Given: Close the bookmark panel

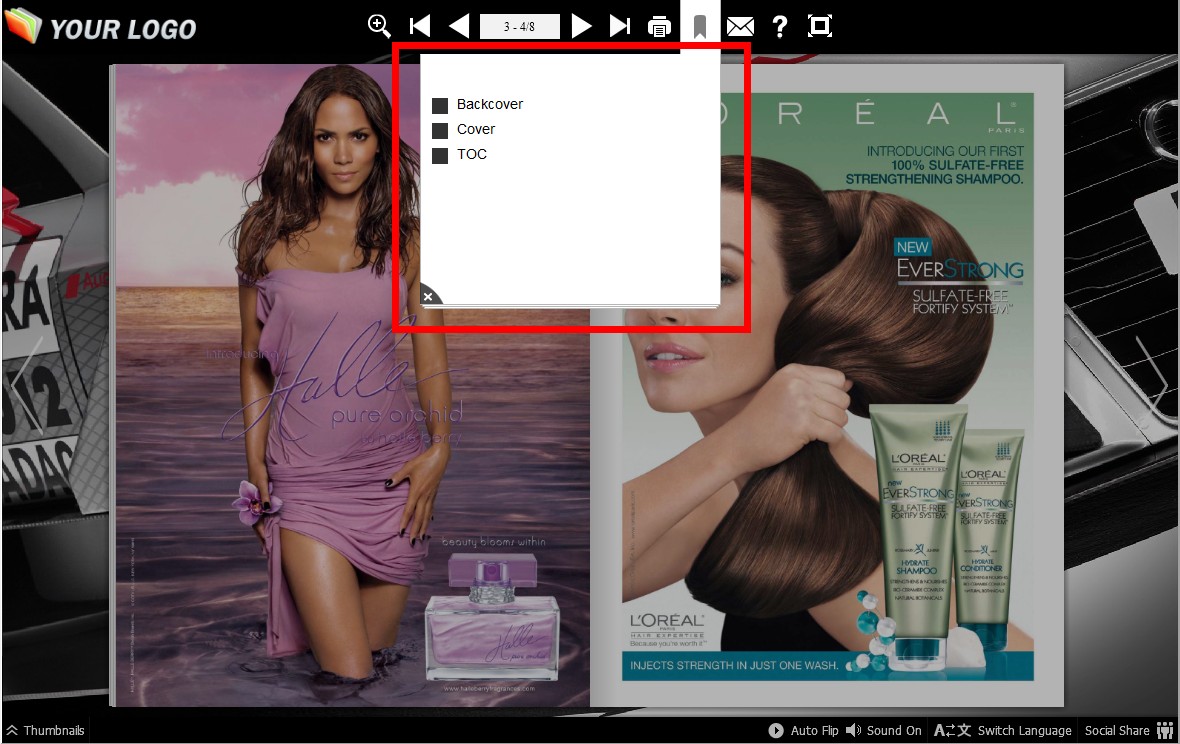Looking at the screenshot, I should [x=428, y=296].
